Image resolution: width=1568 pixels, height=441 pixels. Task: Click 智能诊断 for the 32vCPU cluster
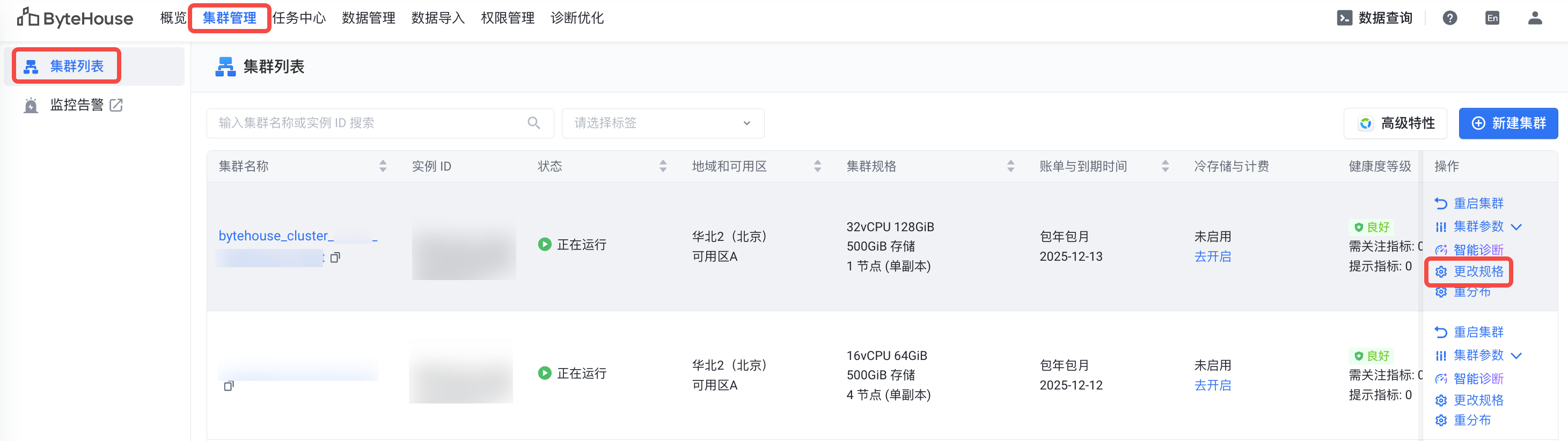point(1478,249)
